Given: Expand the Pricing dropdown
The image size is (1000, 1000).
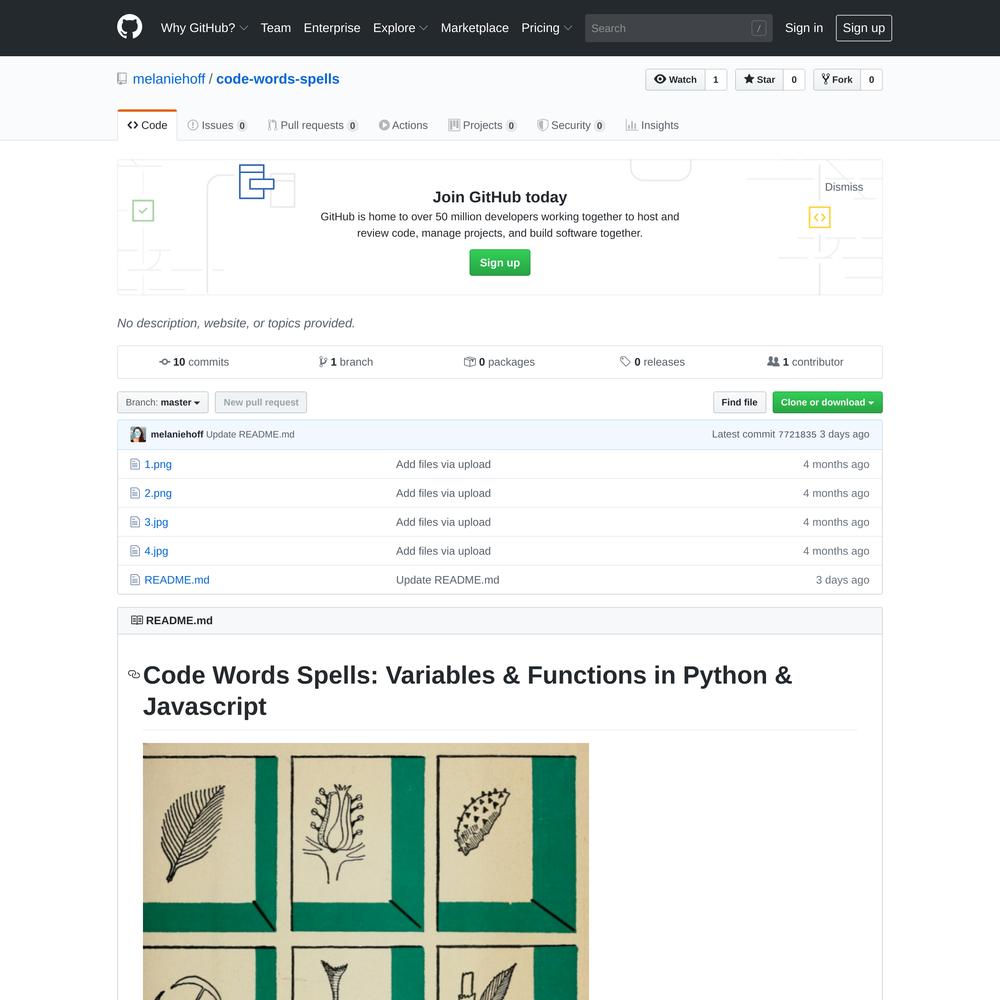Looking at the screenshot, I should (x=547, y=28).
